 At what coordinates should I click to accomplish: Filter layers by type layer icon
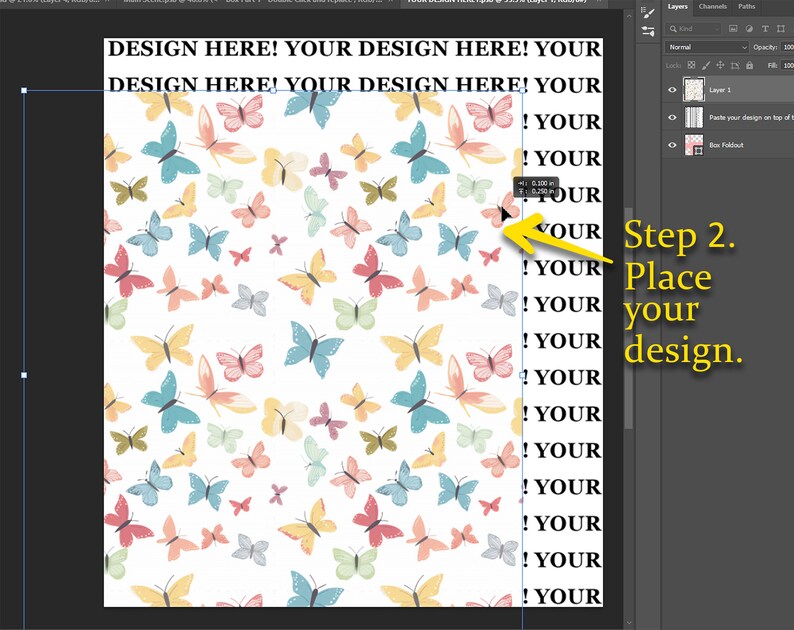pos(765,29)
